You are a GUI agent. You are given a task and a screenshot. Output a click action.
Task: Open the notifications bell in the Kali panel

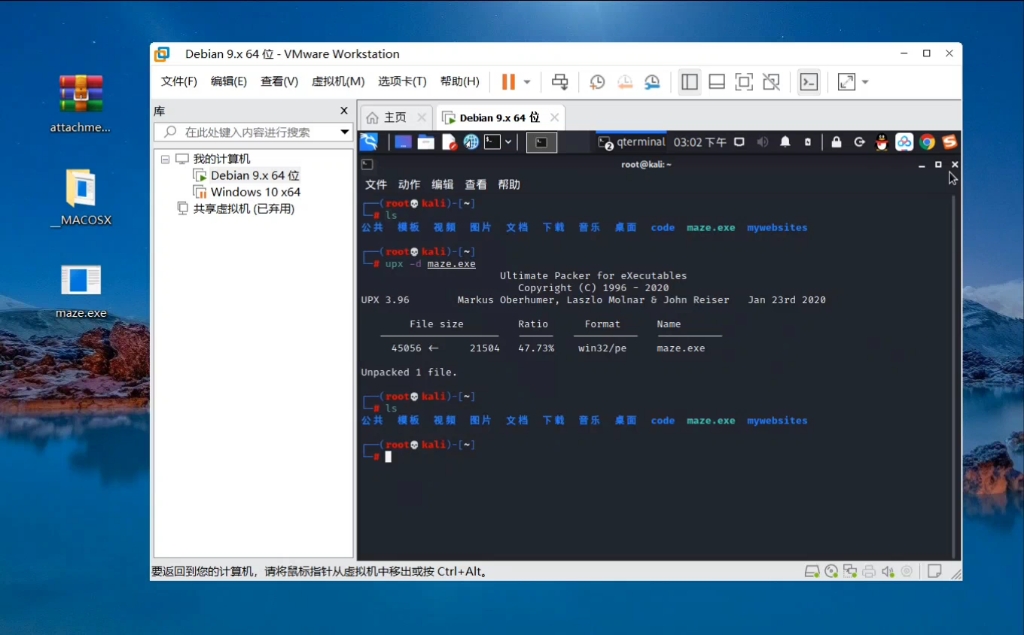click(785, 142)
